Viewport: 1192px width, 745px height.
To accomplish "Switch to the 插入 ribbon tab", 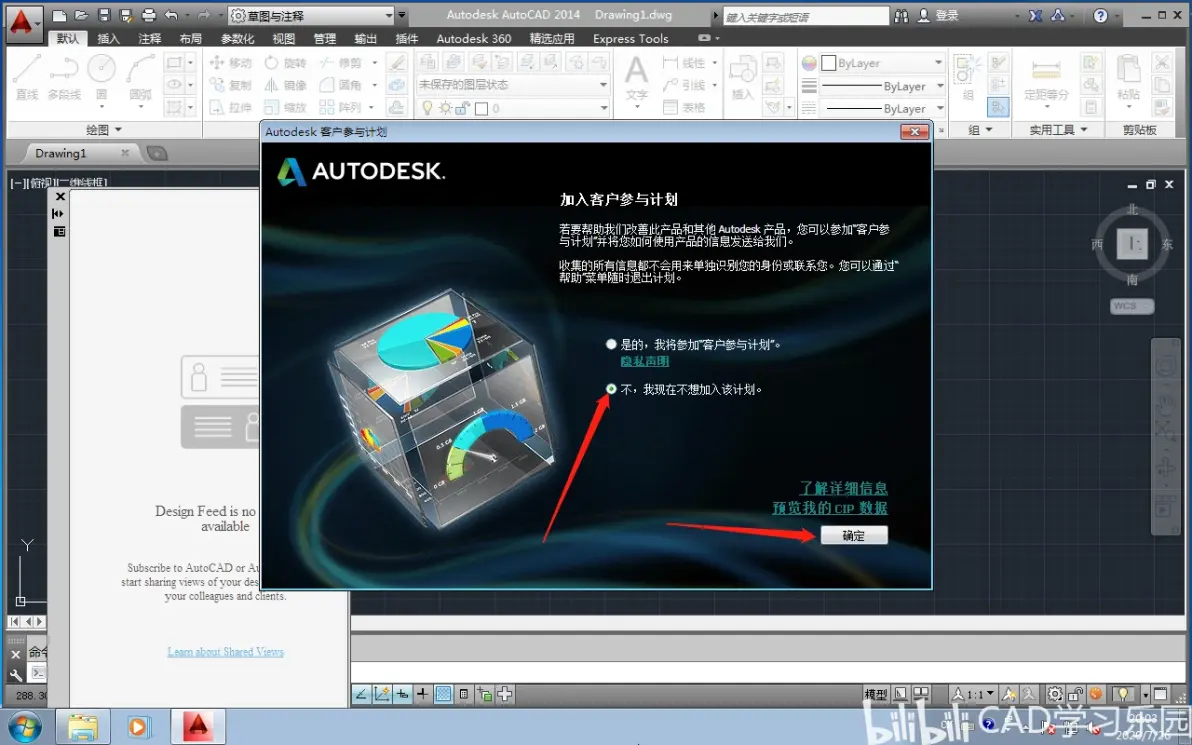I will point(108,38).
